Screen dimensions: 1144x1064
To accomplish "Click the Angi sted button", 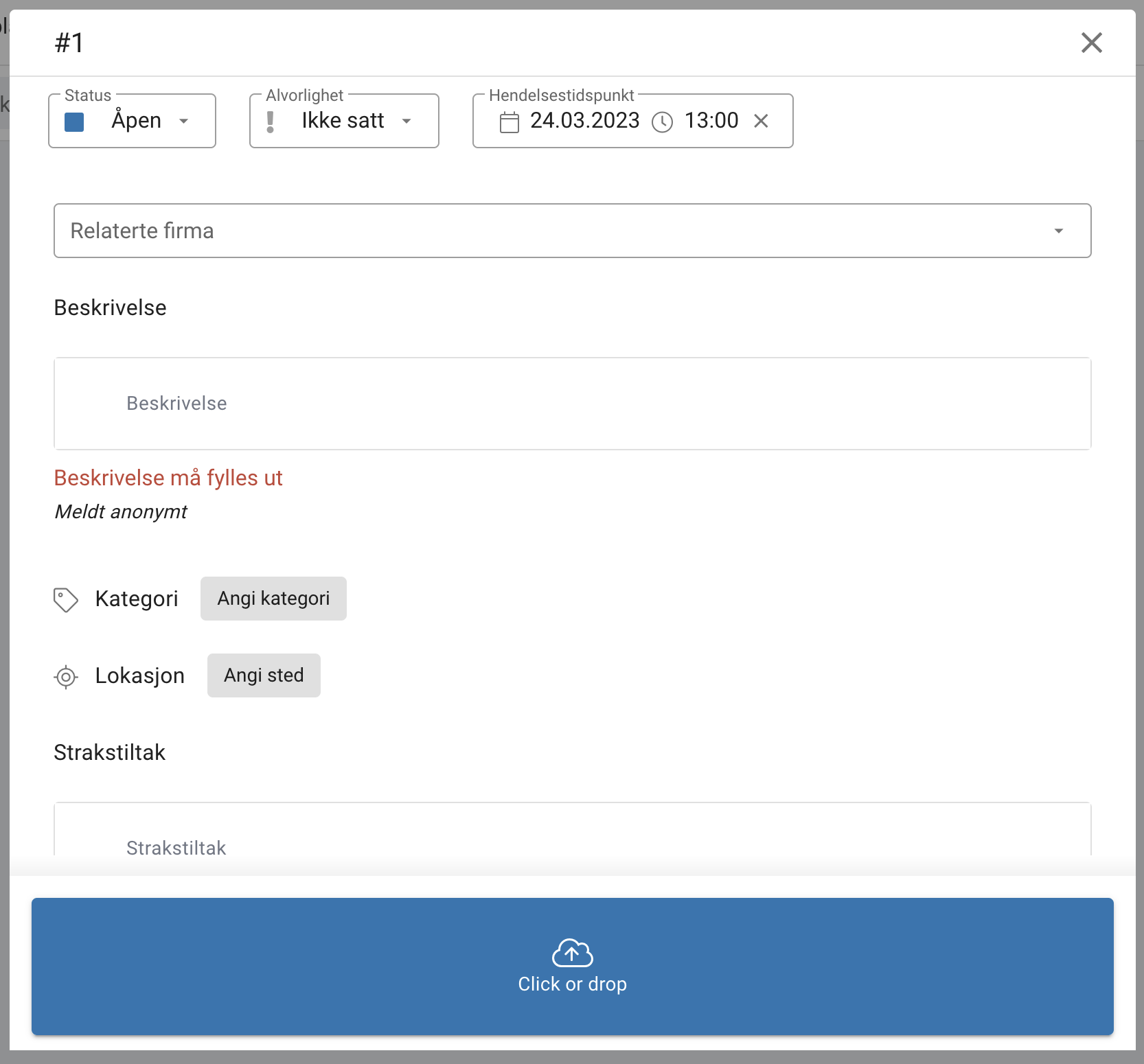I will [263, 675].
